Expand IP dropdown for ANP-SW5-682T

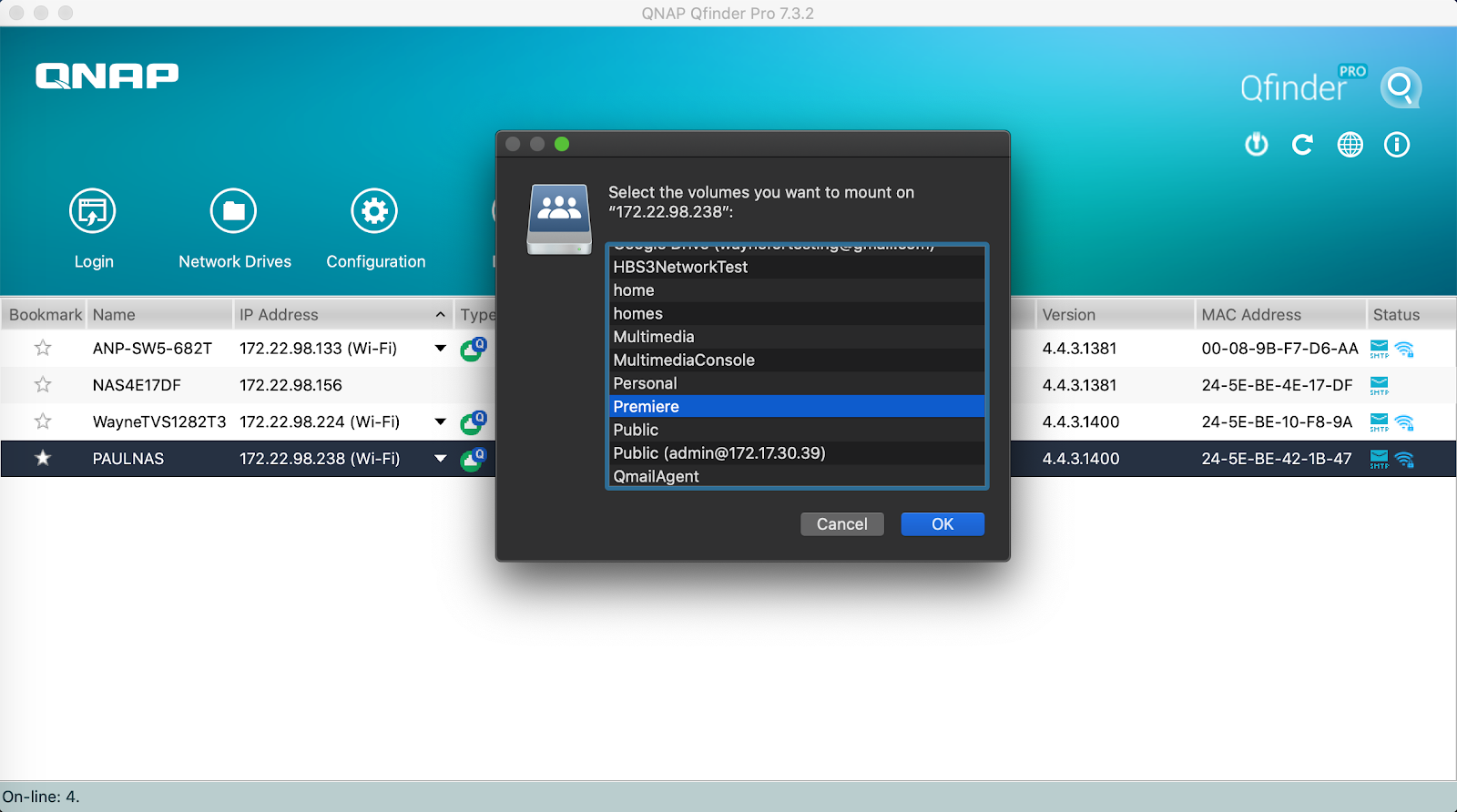(x=441, y=348)
